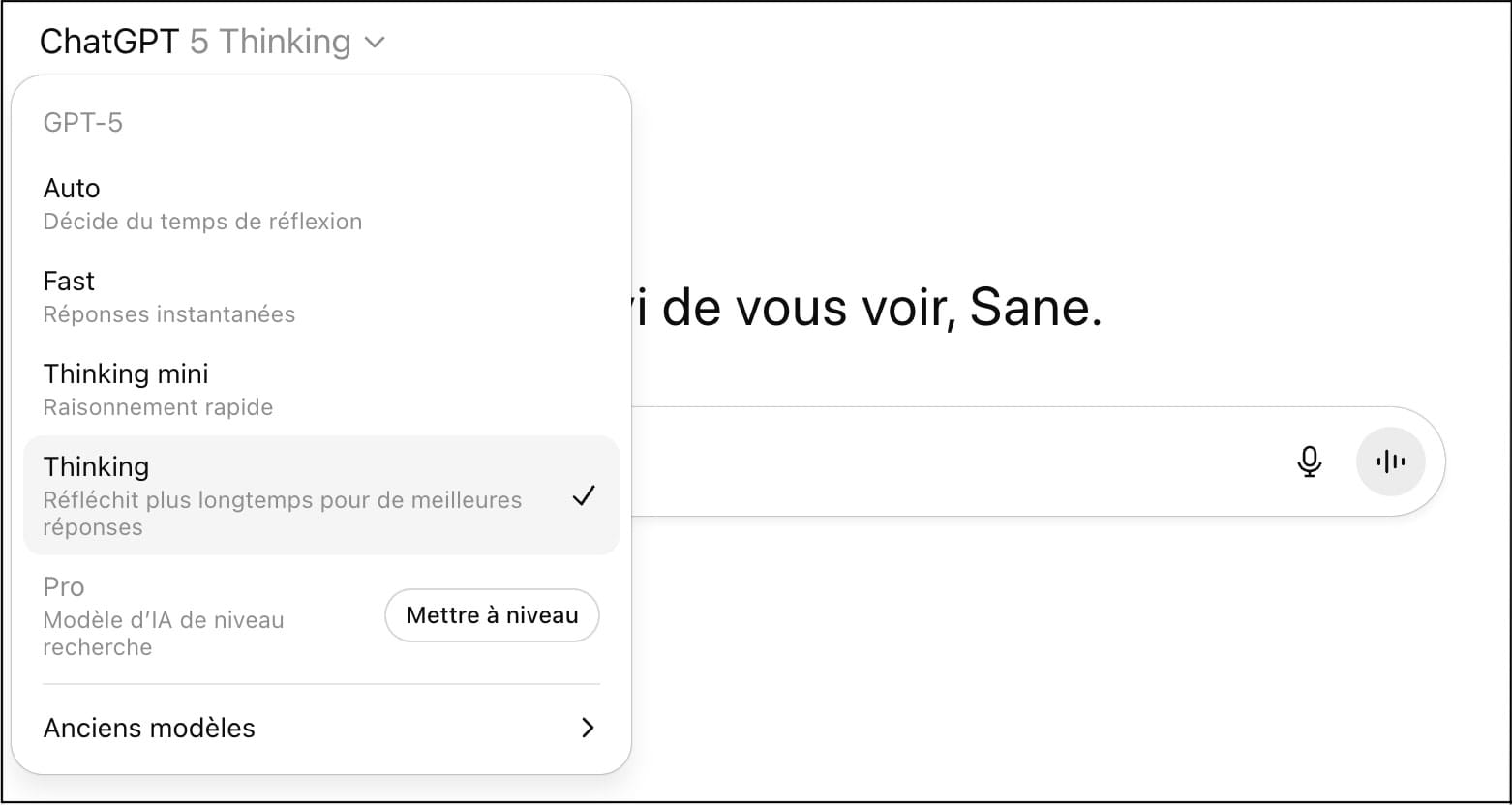Click the "Décide du temps de réflexion" description
The image size is (1512, 805).
(202, 222)
